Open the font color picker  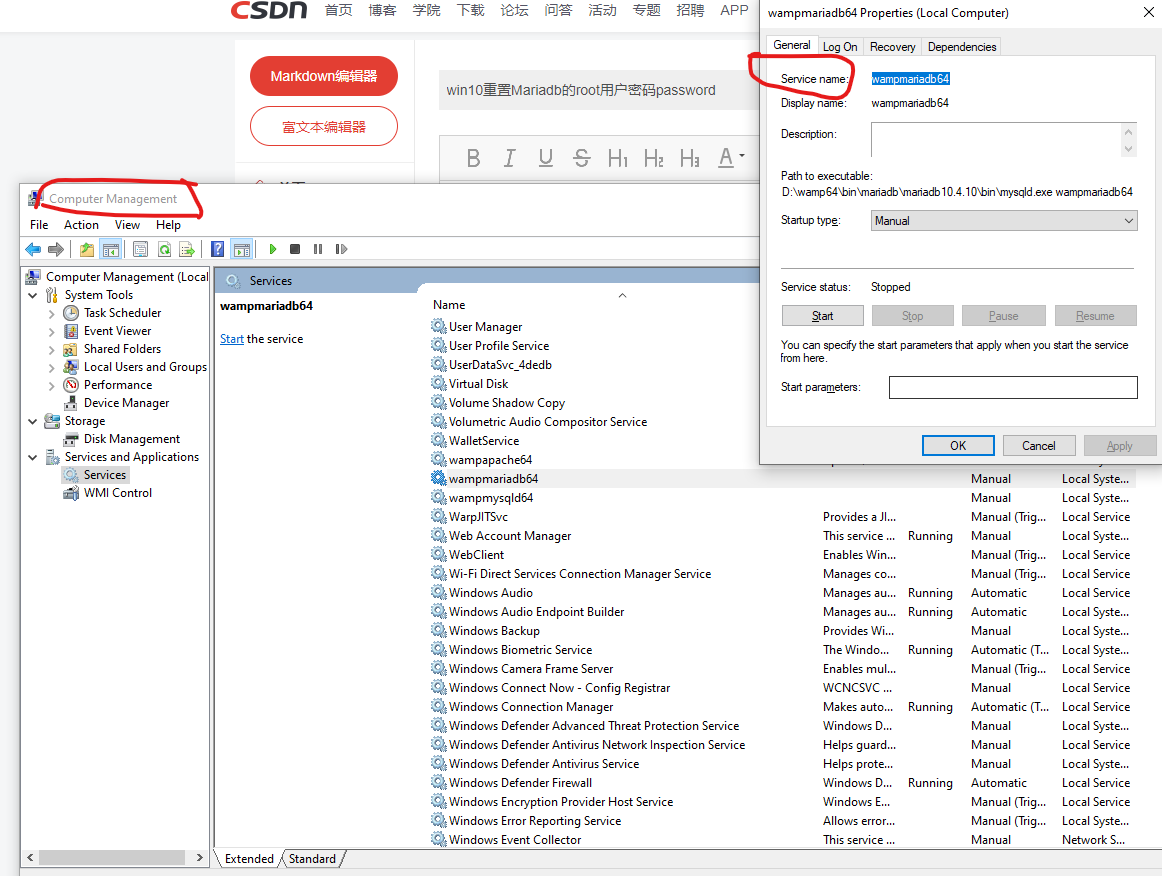[726, 158]
